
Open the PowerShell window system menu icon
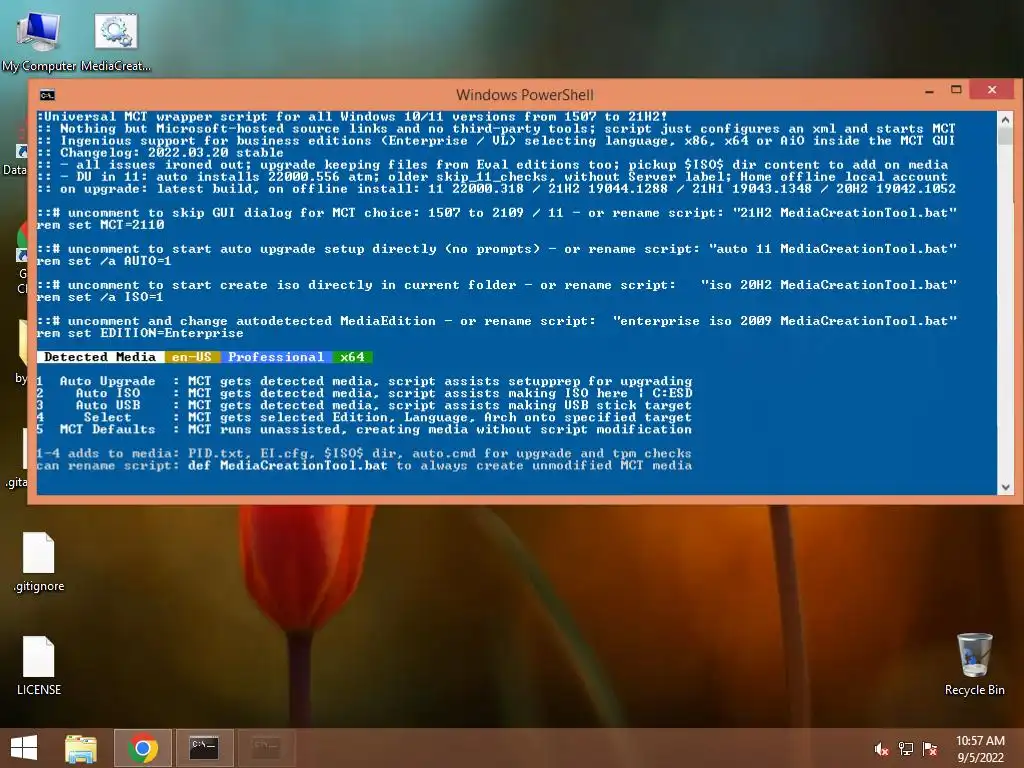(47, 95)
